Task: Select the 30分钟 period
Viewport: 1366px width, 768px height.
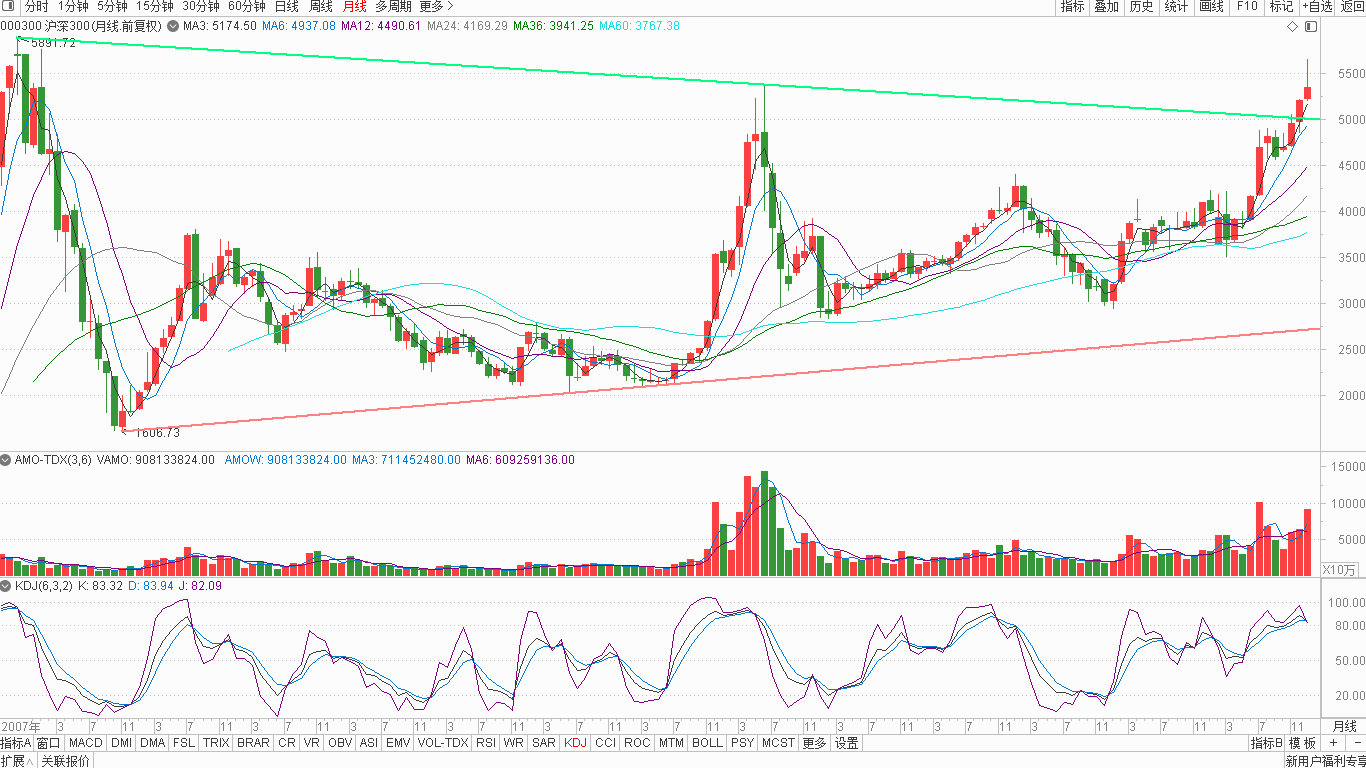Action: click(200, 6)
